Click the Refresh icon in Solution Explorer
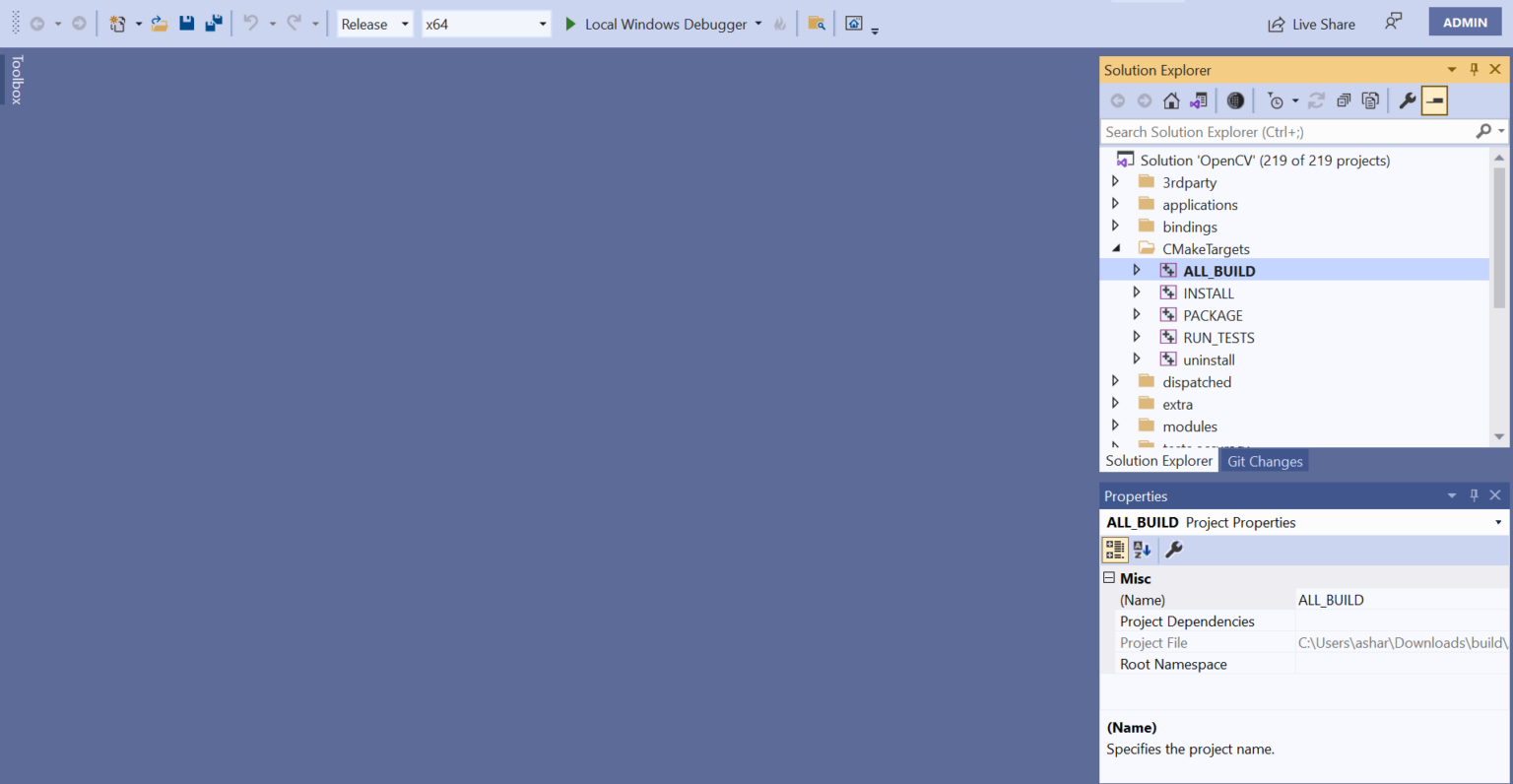 [1317, 99]
